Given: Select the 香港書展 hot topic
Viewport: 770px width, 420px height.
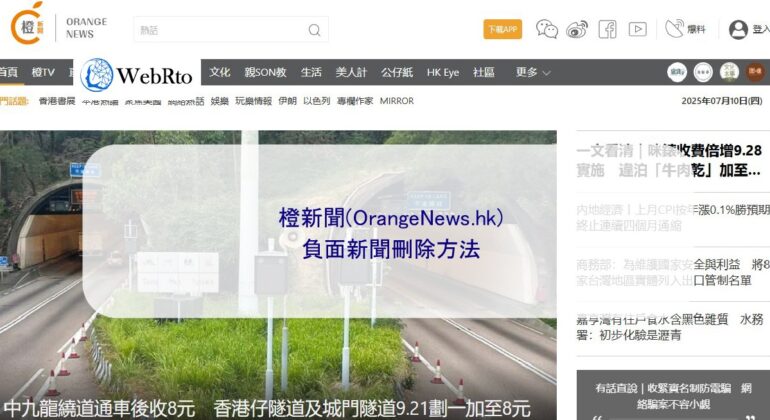Looking at the screenshot, I should [57, 101].
